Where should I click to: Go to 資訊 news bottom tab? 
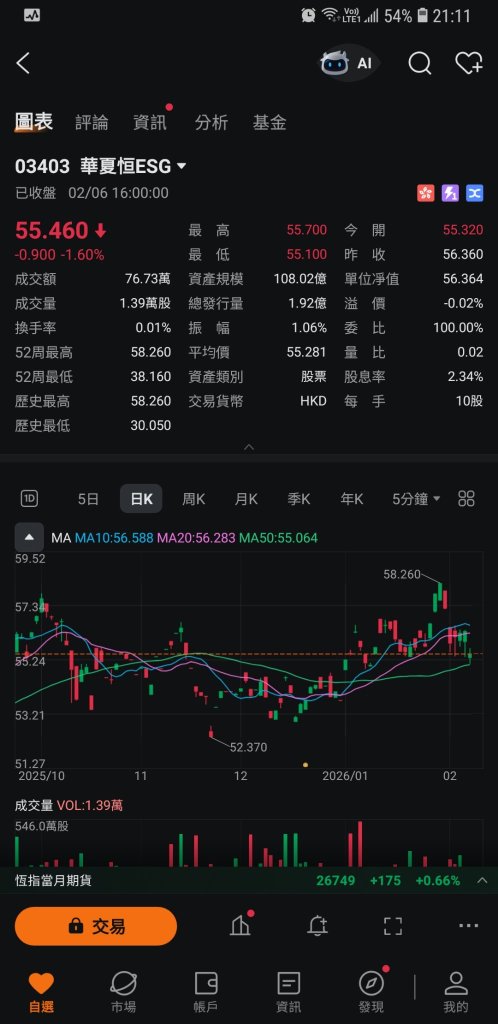click(x=288, y=992)
